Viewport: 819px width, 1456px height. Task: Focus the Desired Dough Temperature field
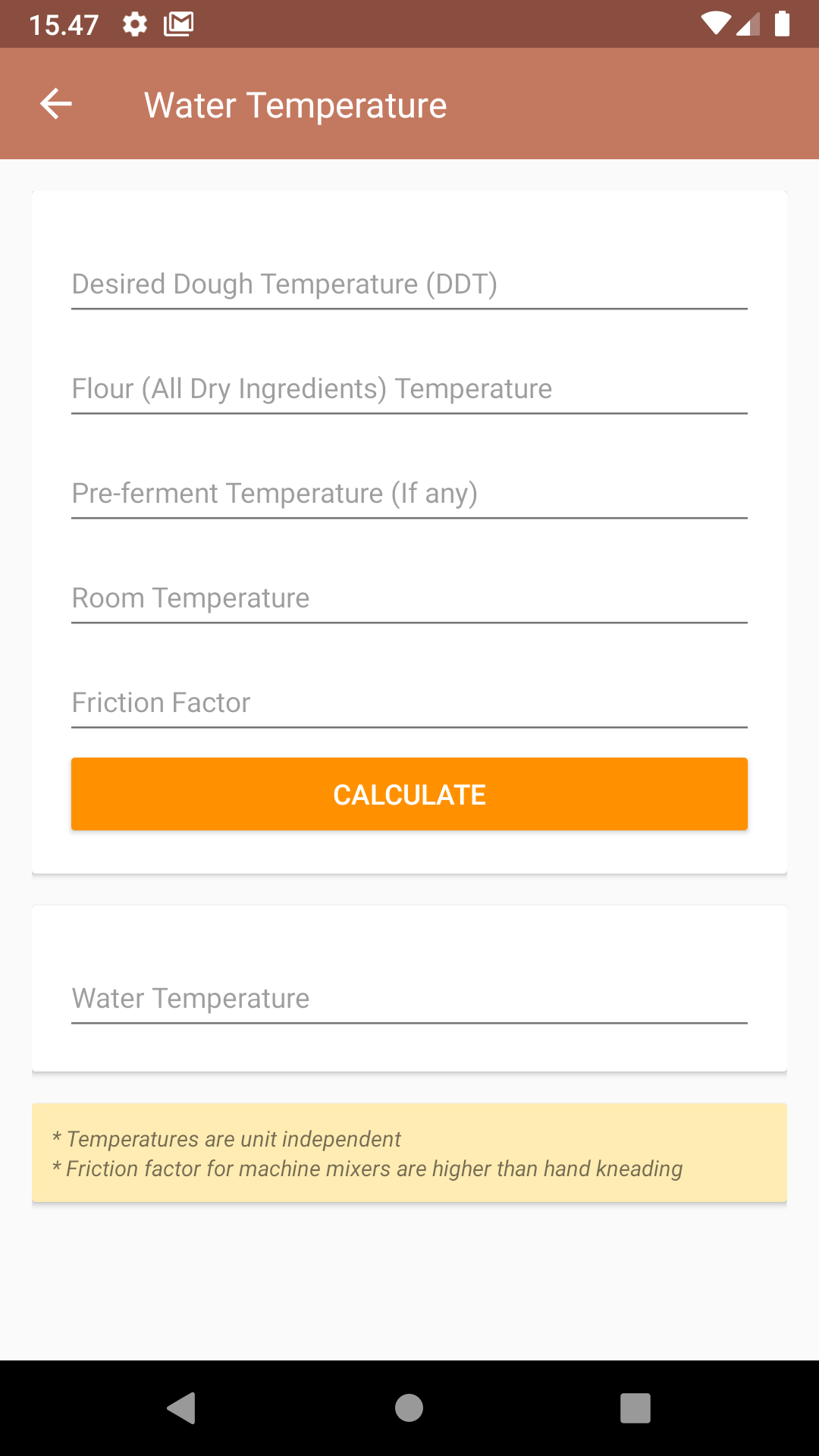tap(409, 284)
